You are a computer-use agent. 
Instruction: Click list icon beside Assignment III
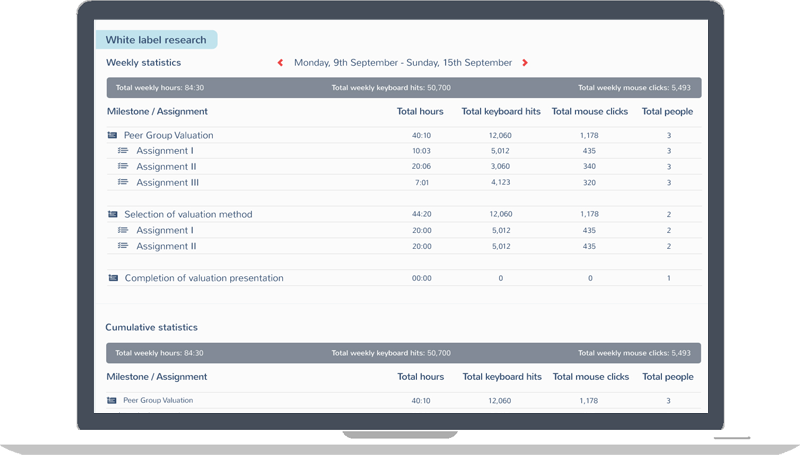(123, 182)
